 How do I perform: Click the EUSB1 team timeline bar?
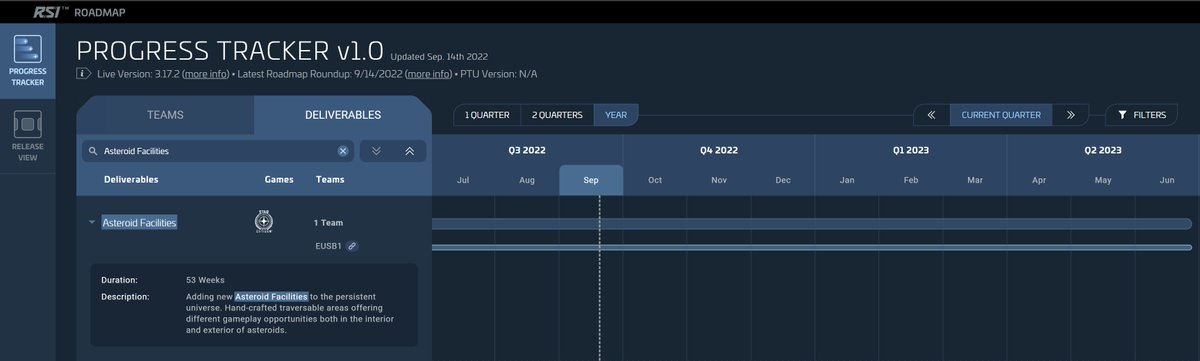click(811, 247)
